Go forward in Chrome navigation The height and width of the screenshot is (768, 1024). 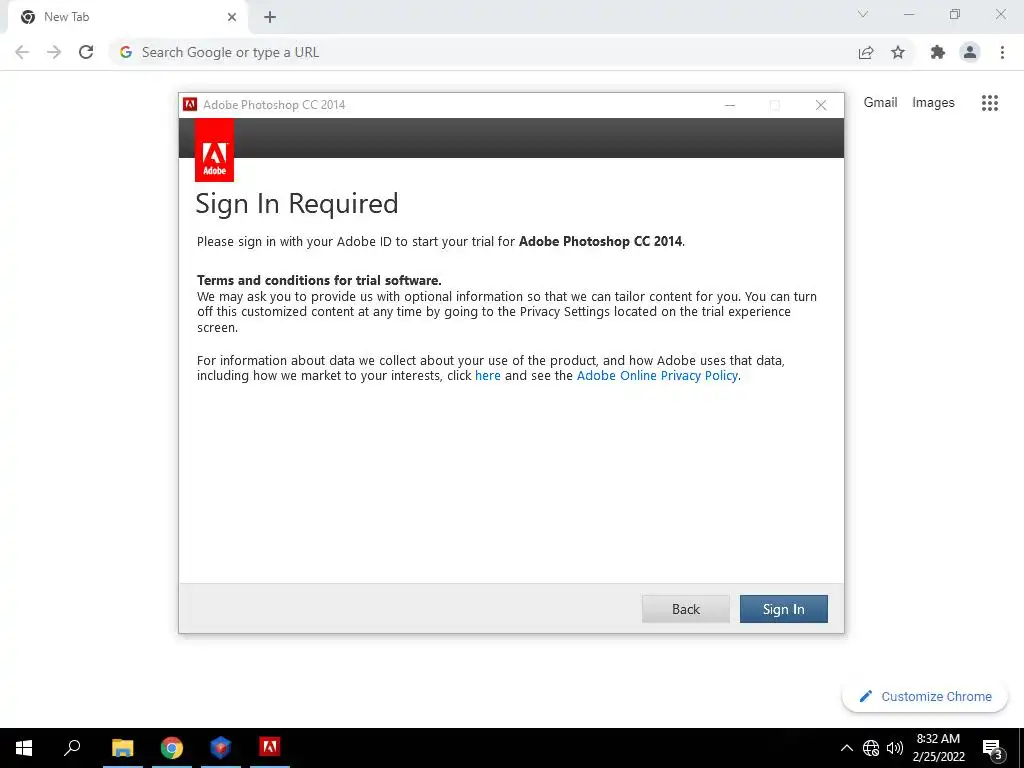tap(54, 52)
